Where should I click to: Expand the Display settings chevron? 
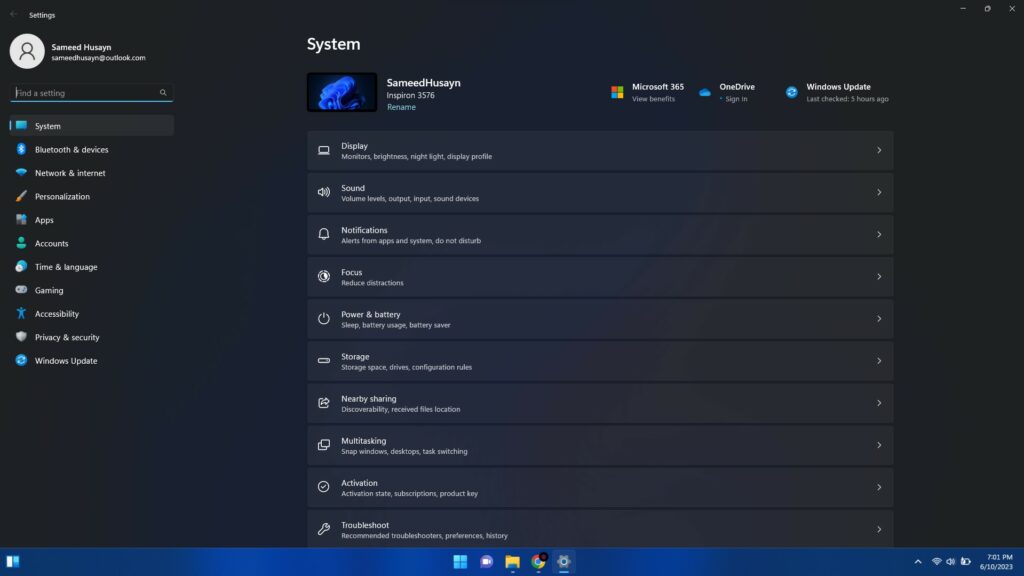coord(879,151)
